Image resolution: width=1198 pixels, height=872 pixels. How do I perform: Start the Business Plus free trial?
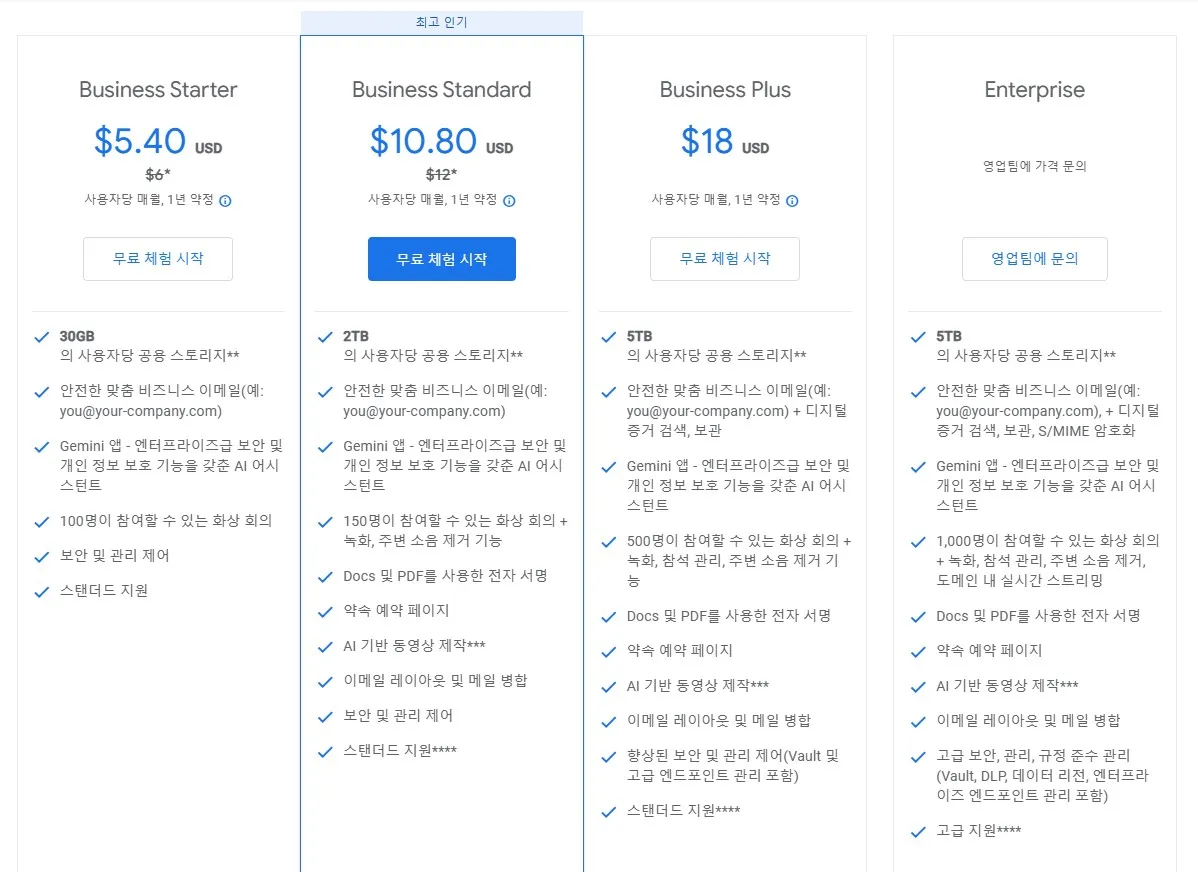[725, 258]
